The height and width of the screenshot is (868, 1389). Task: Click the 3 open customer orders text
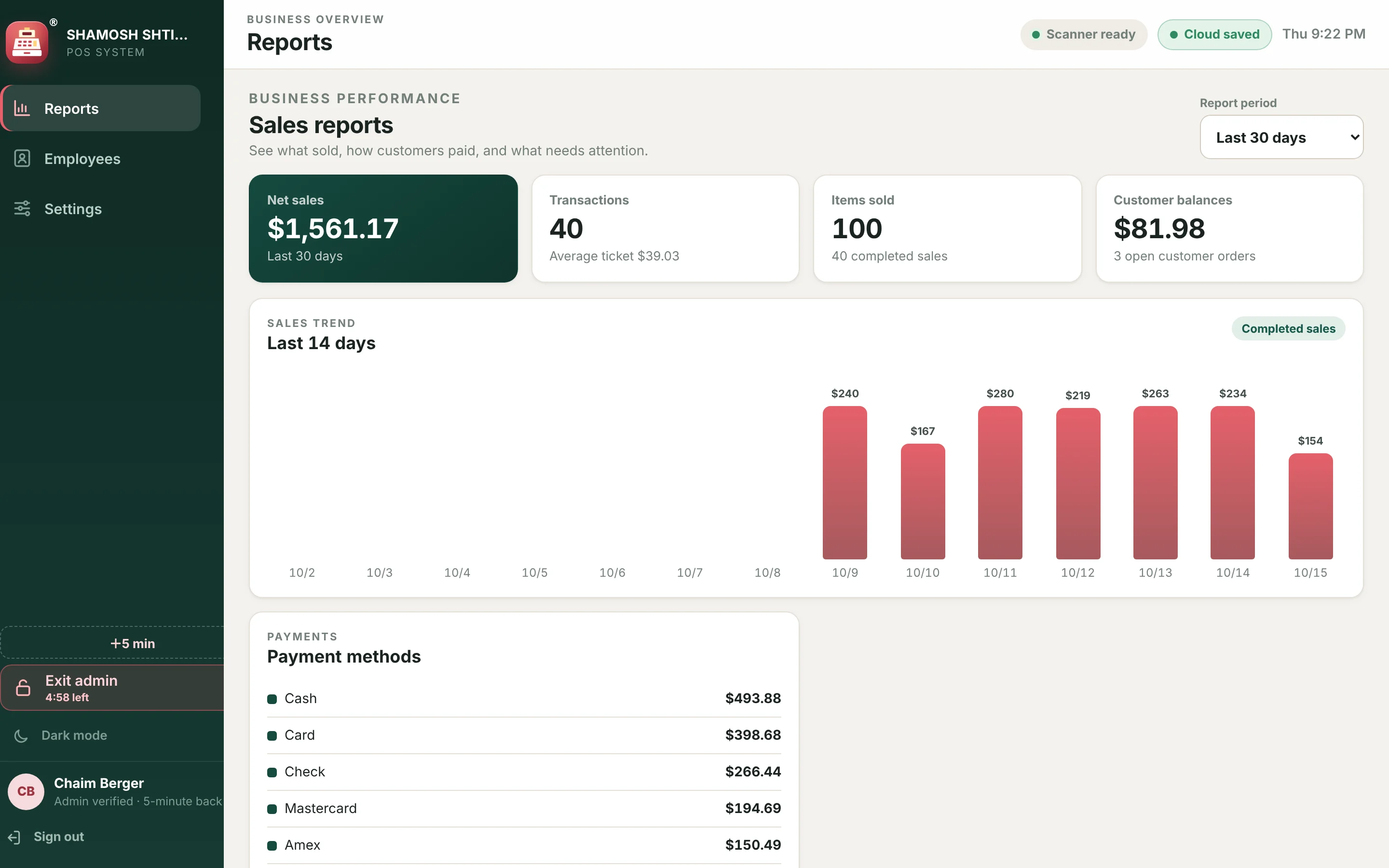(1184, 256)
